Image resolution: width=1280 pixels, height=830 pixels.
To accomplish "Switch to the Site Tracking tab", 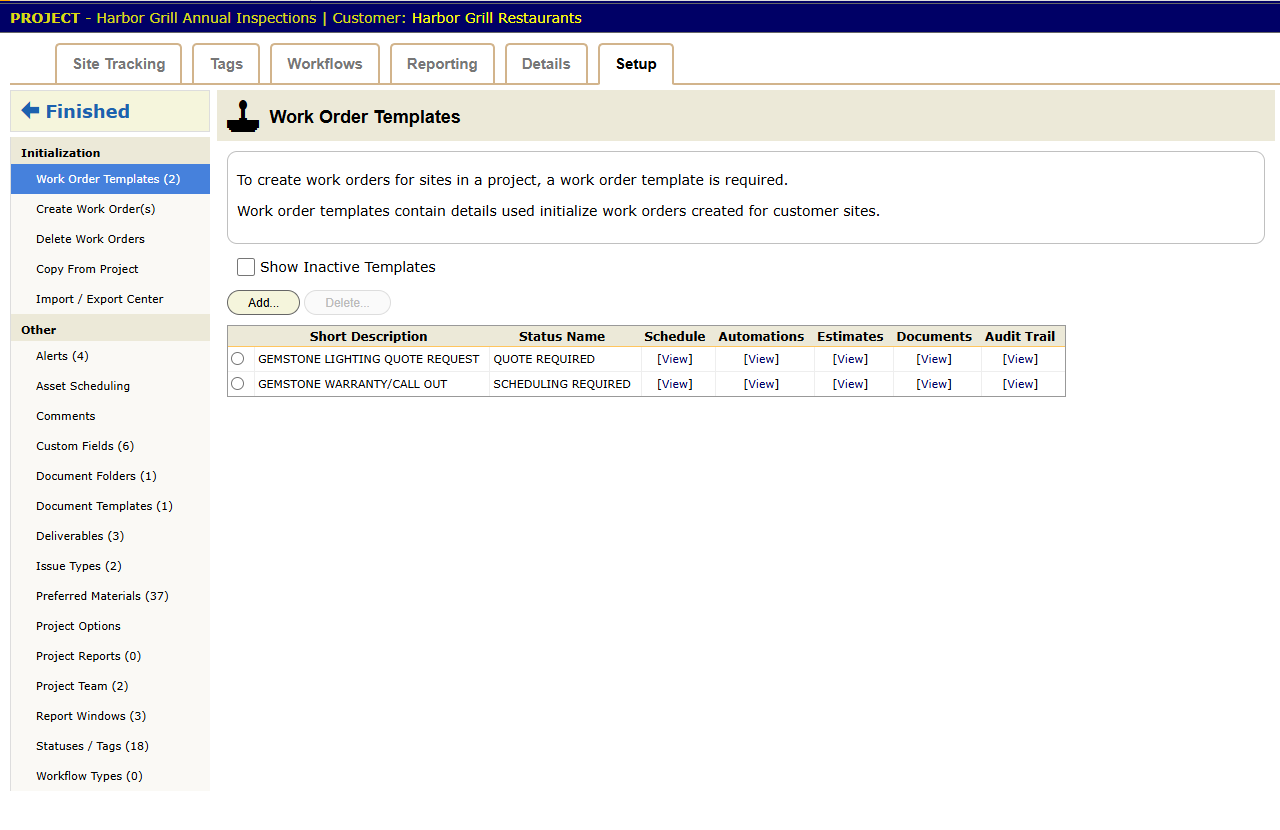I will (119, 64).
